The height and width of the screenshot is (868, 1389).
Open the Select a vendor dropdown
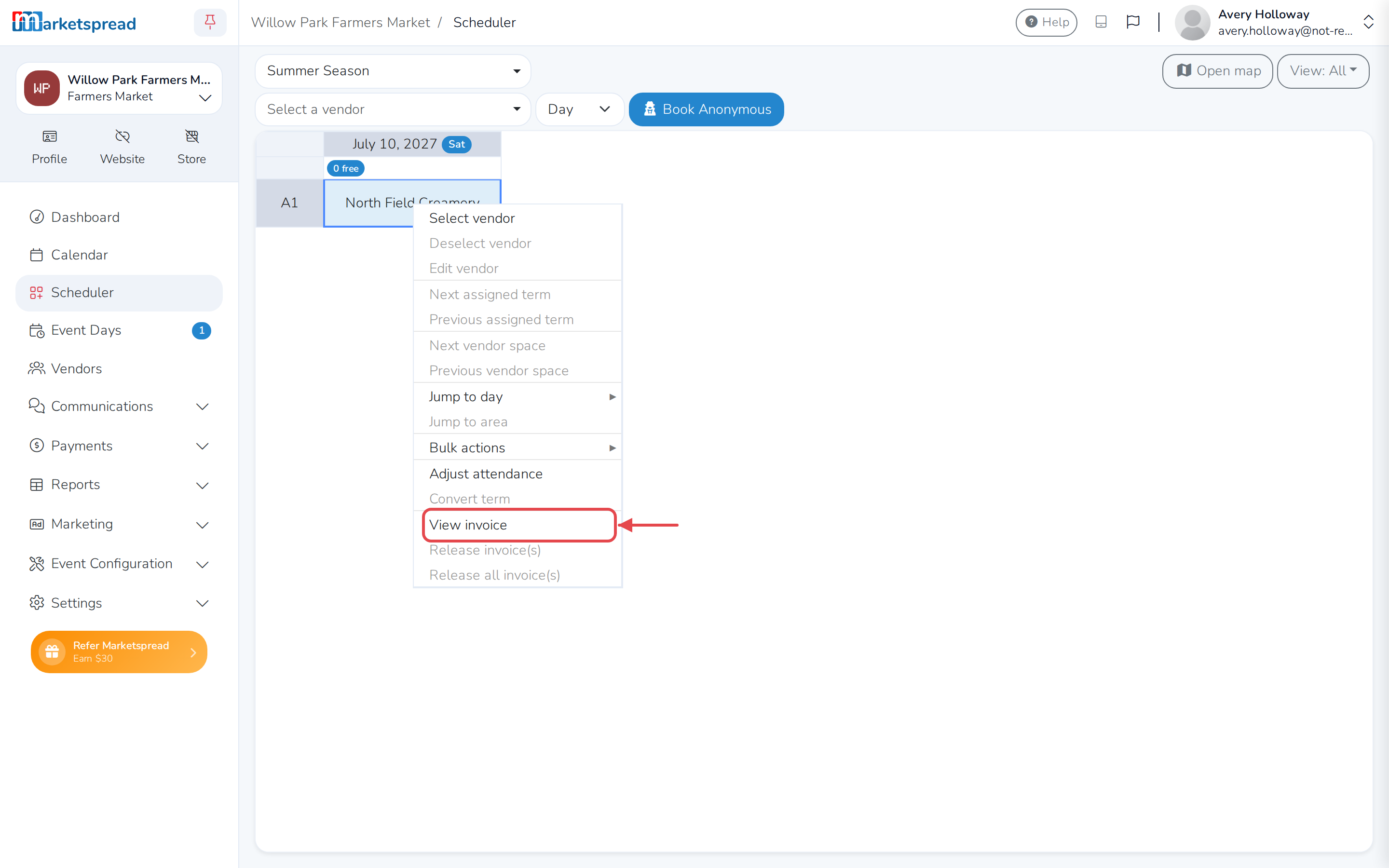click(393, 109)
